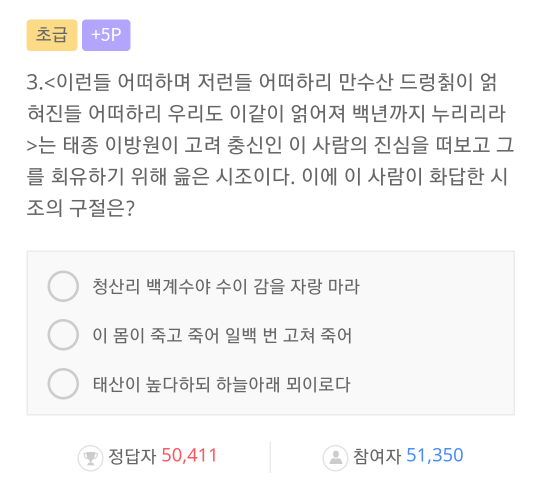The width and height of the screenshot is (540, 480).
Task: Click the 참여자 label
Action: (377, 456)
